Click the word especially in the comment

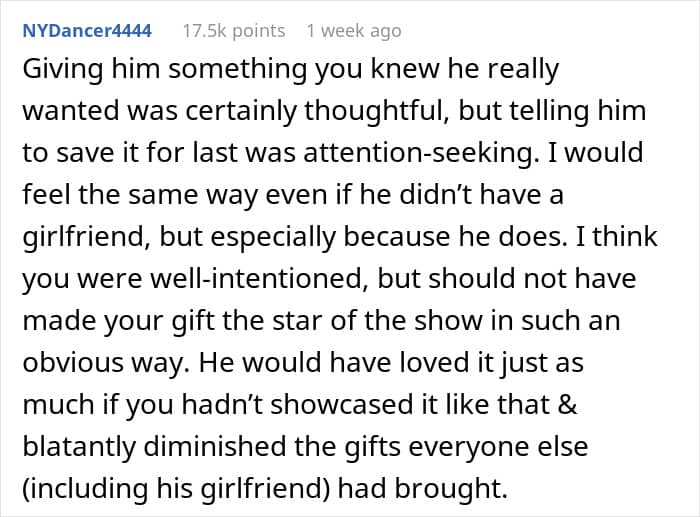coord(273,237)
